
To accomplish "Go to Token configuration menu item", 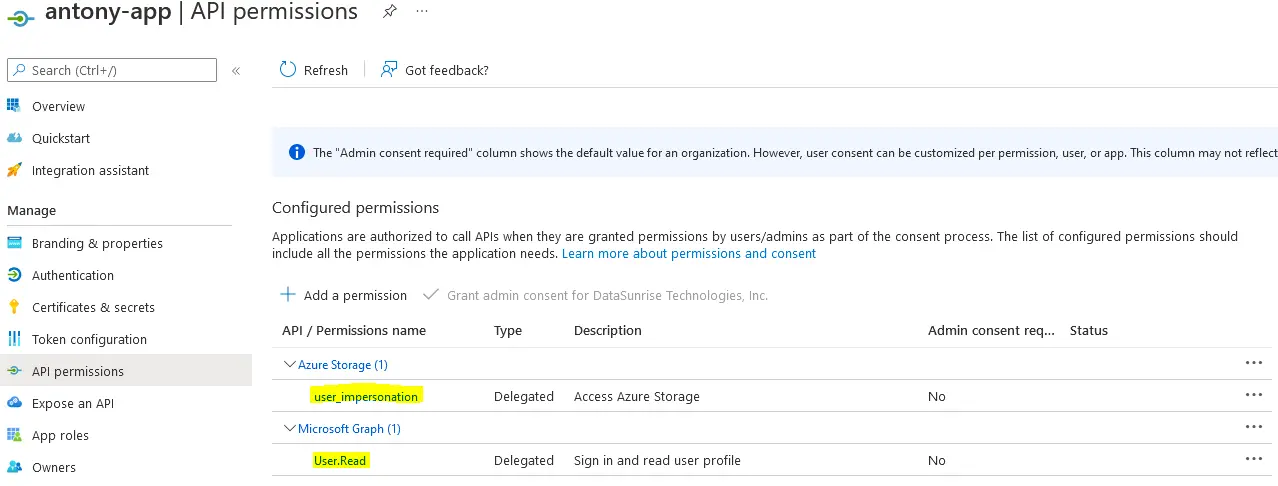I will tap(89, 339).
